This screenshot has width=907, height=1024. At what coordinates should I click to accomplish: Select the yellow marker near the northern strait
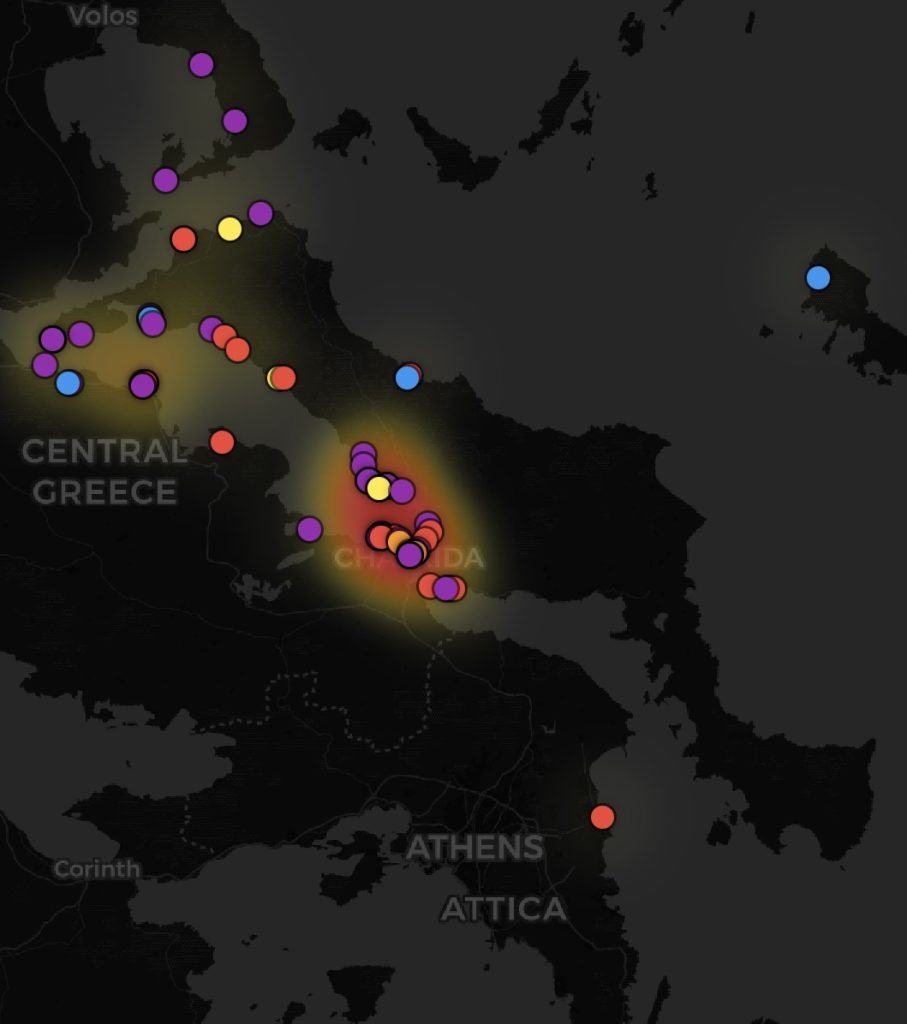[x=229, y=229]
